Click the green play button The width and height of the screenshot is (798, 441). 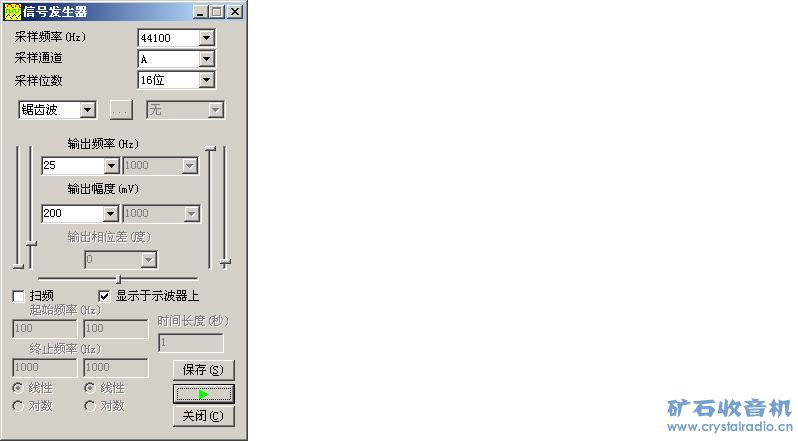click(x=204, y=394)
